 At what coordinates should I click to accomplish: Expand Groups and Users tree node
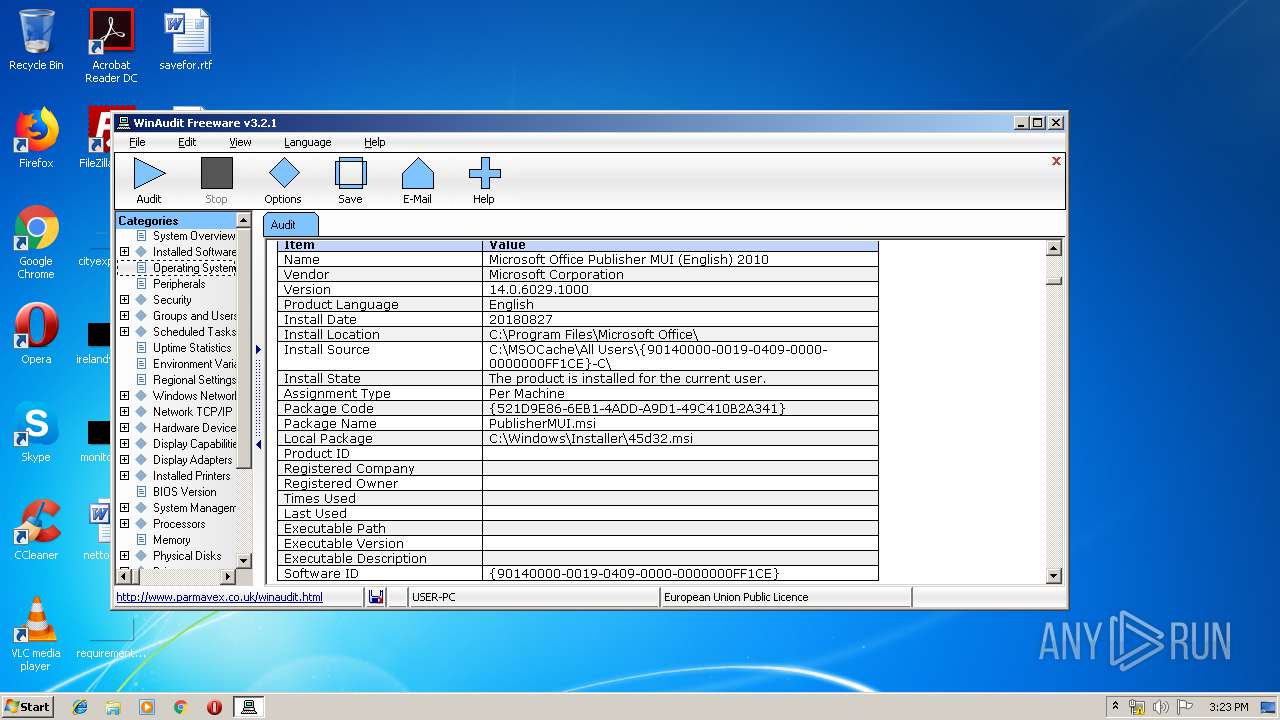(x=124, y=316)
